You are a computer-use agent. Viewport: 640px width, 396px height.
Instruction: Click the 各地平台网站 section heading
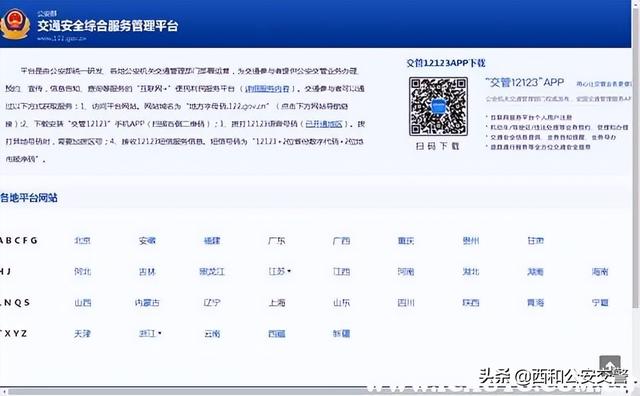29,198
